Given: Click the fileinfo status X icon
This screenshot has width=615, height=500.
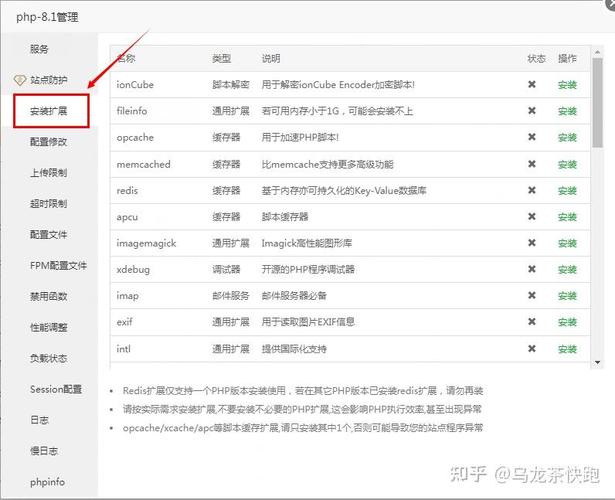Looking at the screenshot, I should pyautogui.click(x=532, y=111).
